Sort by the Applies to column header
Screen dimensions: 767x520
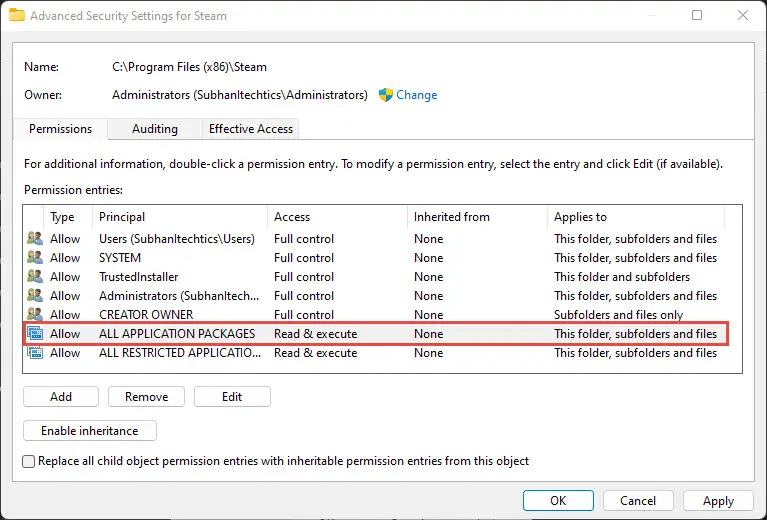click(x=635, y=217)
